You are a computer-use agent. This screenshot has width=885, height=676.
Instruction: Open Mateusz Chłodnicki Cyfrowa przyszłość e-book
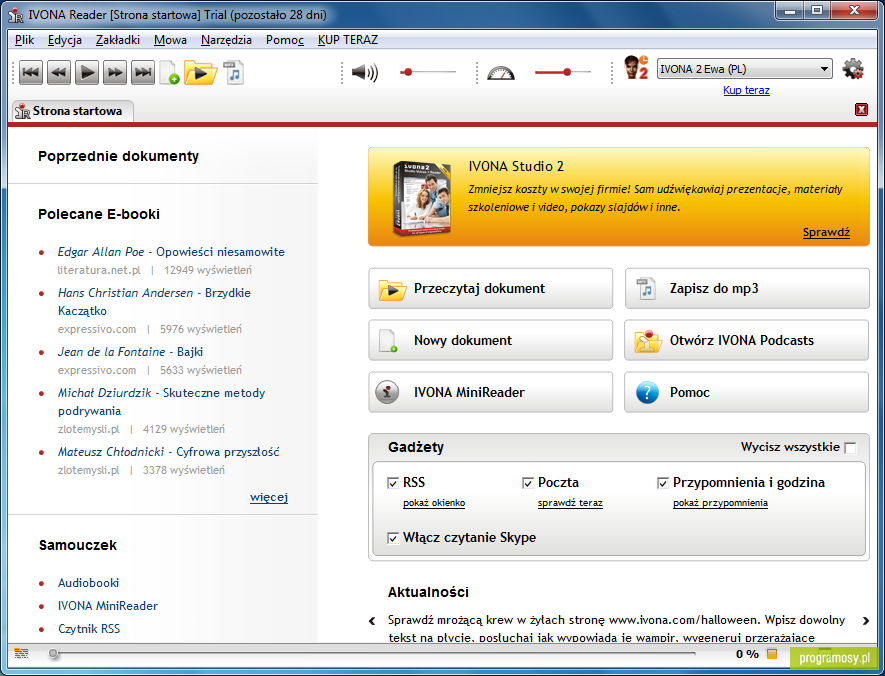click(x=168, y=451)
